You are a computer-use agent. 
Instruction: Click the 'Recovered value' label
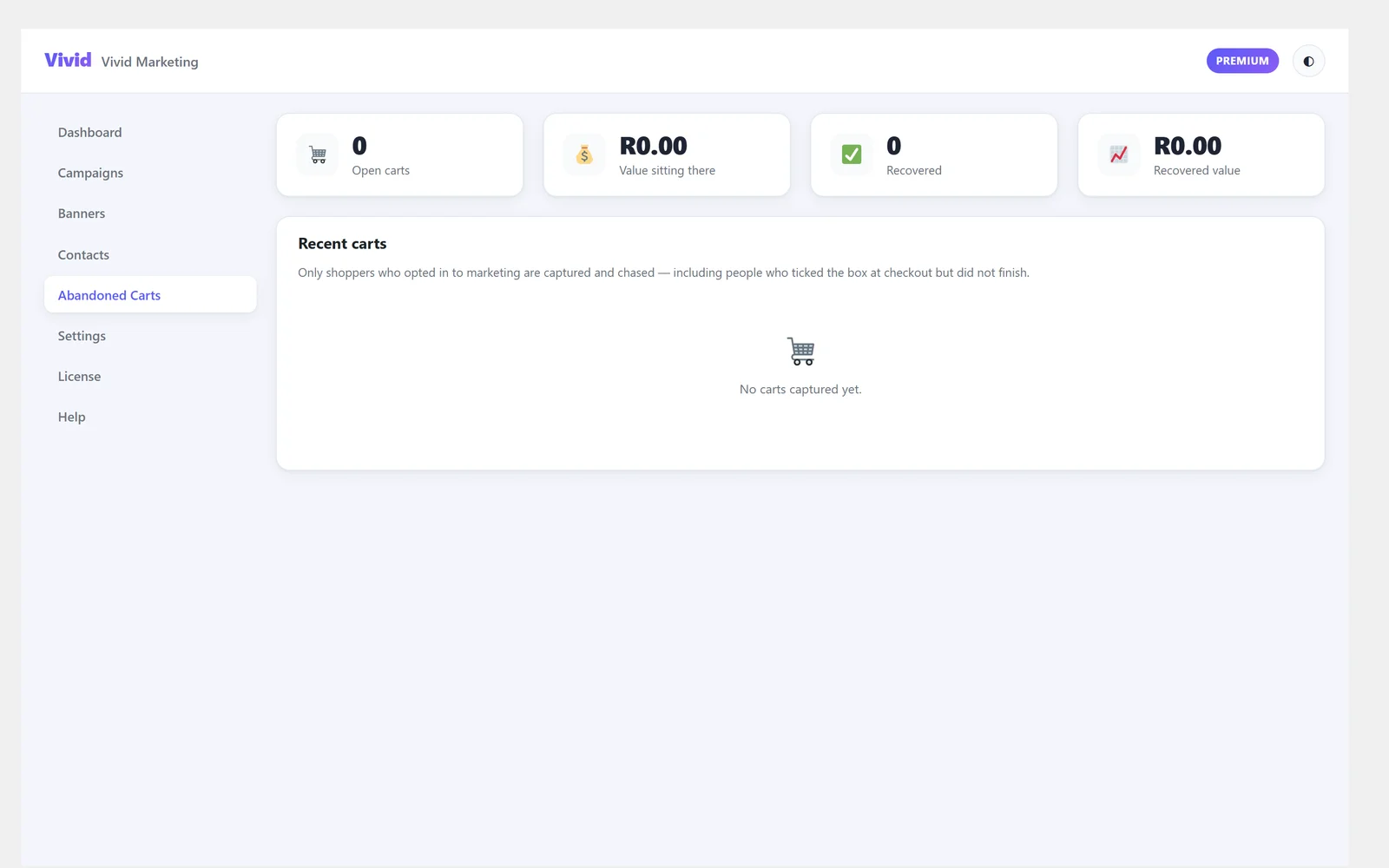click(x=1196, y=171)
